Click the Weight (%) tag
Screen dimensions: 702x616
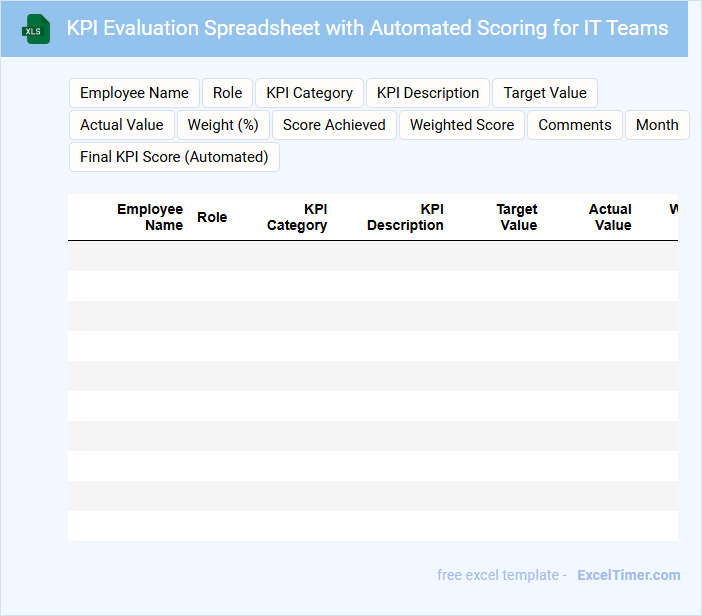click(223, 125)
